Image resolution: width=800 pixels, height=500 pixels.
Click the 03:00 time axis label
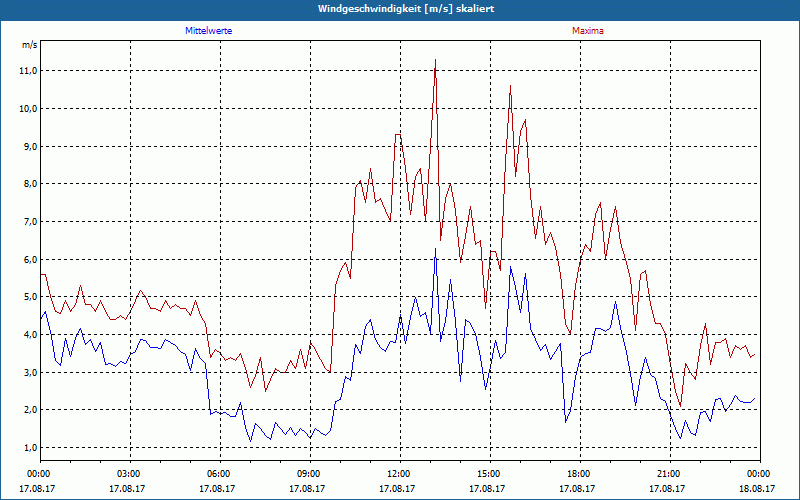click(x=130, y=474)
